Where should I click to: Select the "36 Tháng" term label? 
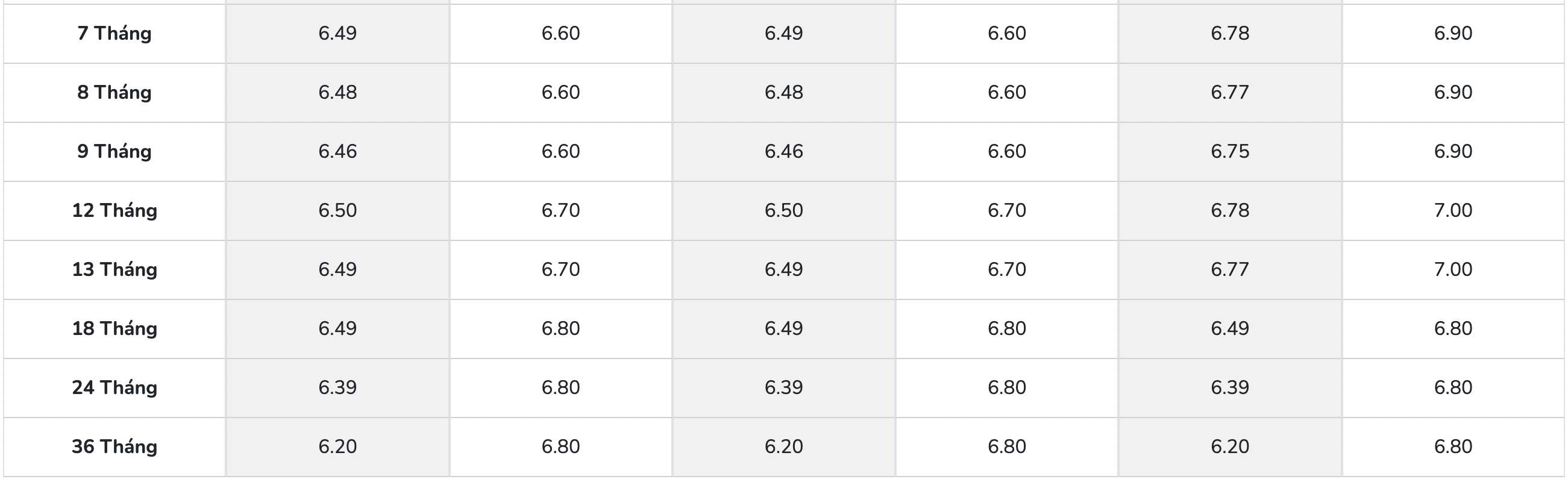click(114, 446)
